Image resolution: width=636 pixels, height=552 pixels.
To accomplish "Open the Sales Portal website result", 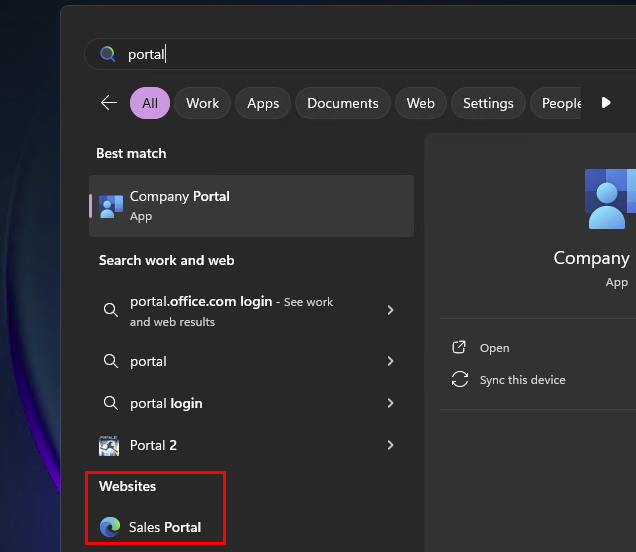I will click(165, 527).
